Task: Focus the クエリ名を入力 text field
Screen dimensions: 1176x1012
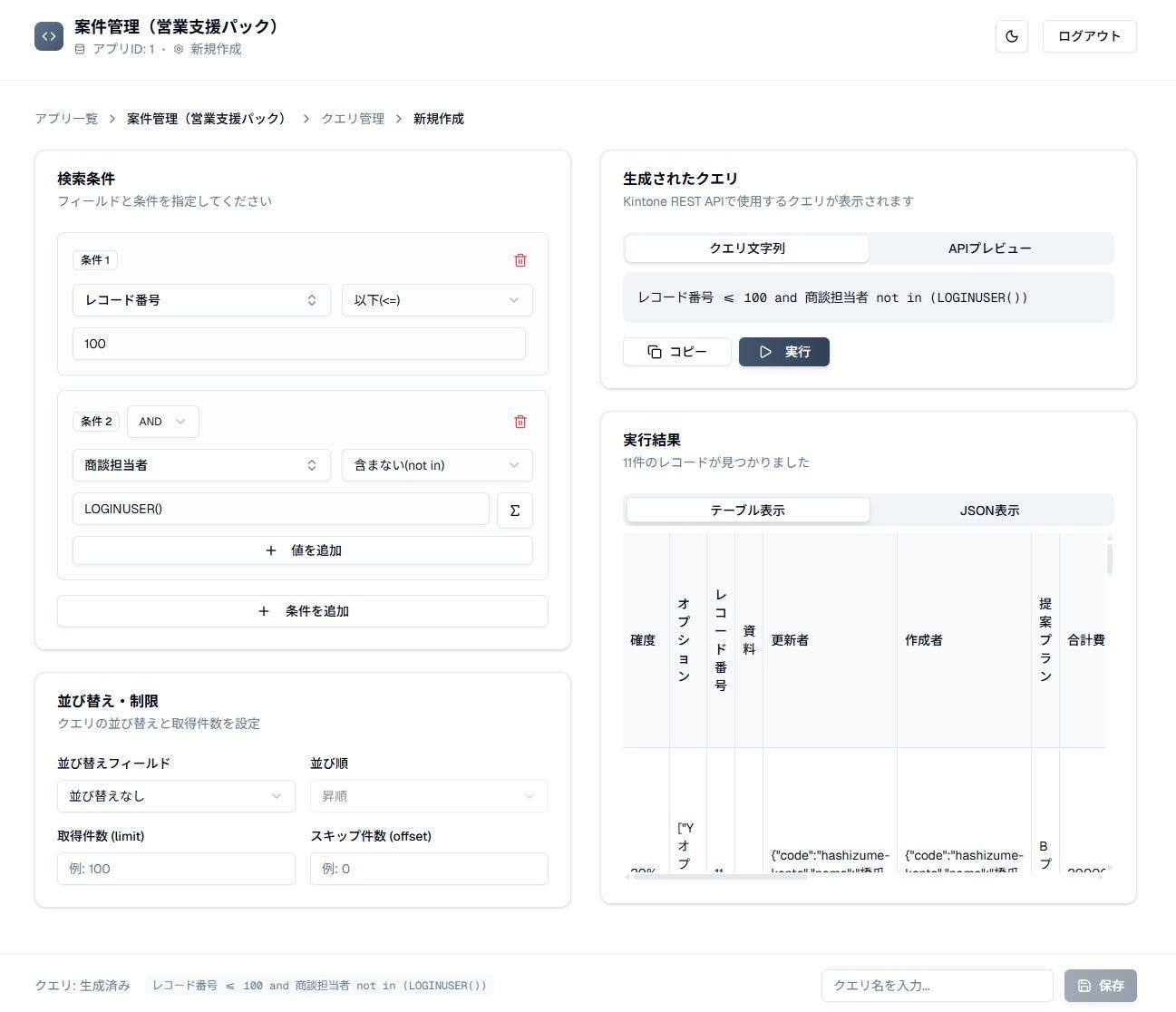Action: (936, 986)
